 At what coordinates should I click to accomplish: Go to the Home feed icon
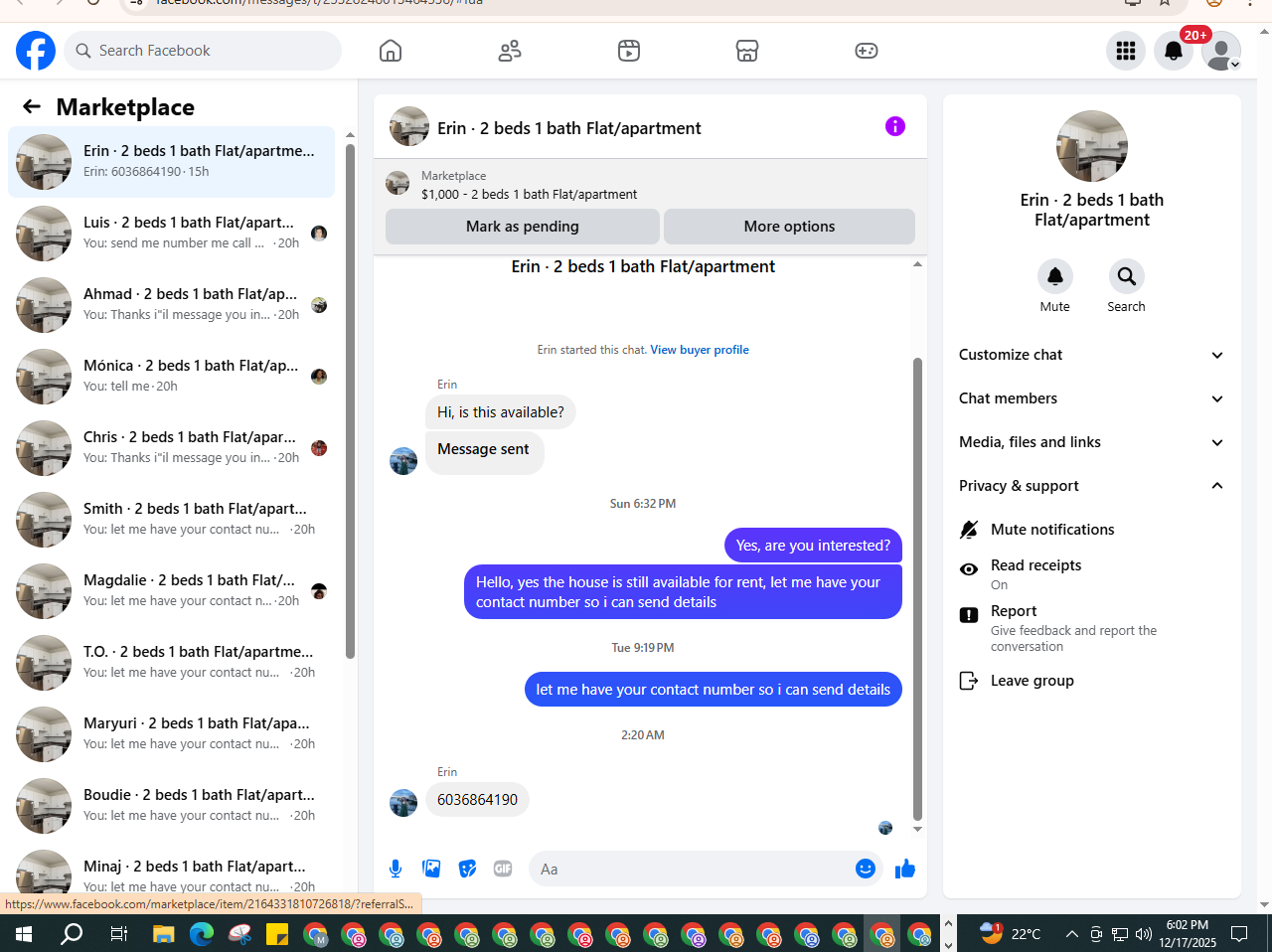(391, 51)
